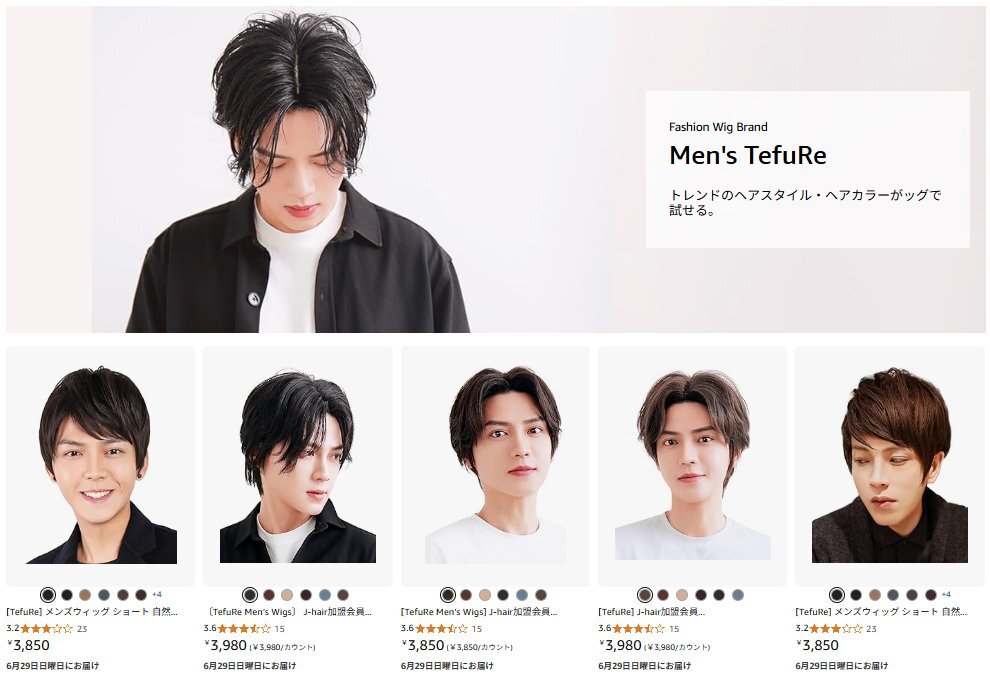The width and height of the screenshot is (990, 689).
Task: Choose the light blue swatch under the ¥3,980 long black wig
Action: [x=325, y=595]
